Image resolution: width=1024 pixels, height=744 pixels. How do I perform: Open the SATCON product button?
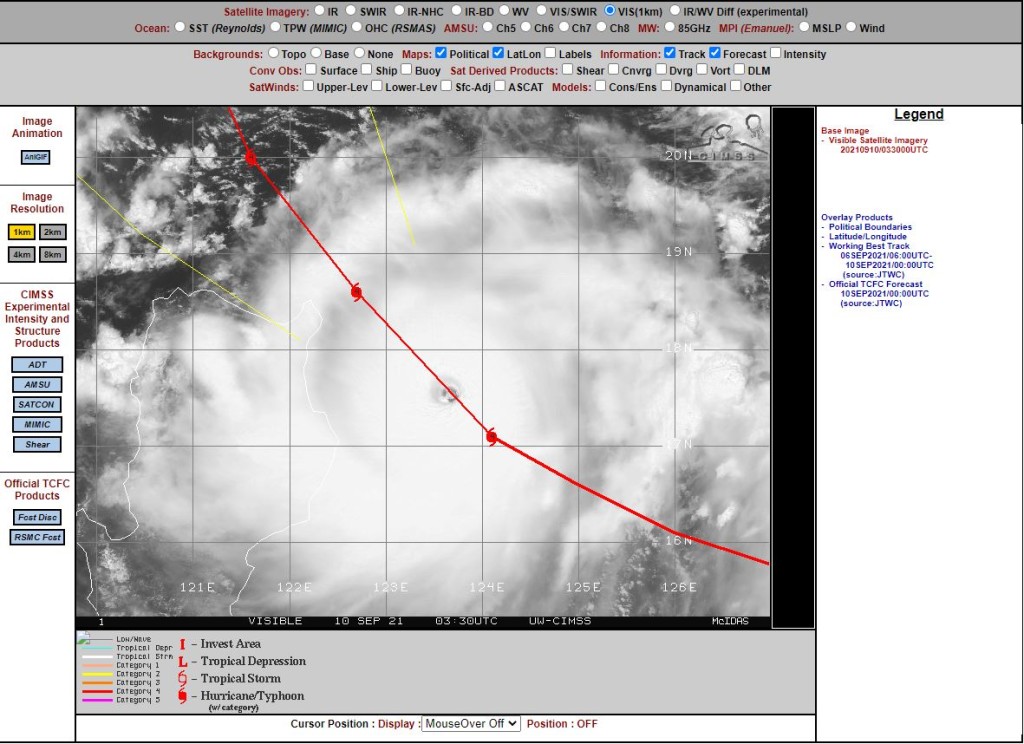tap(37, 404)
